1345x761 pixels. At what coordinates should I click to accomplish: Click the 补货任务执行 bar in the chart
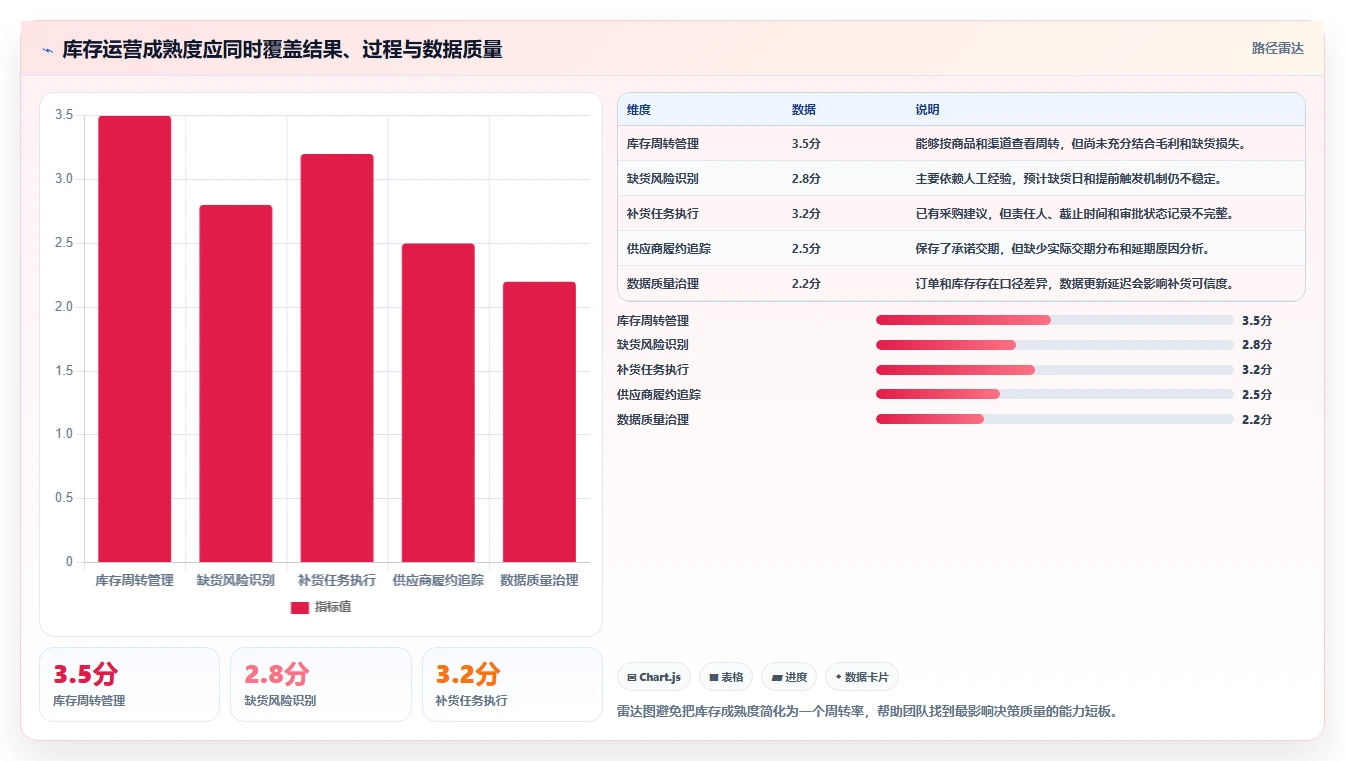[x=337, y=358]
